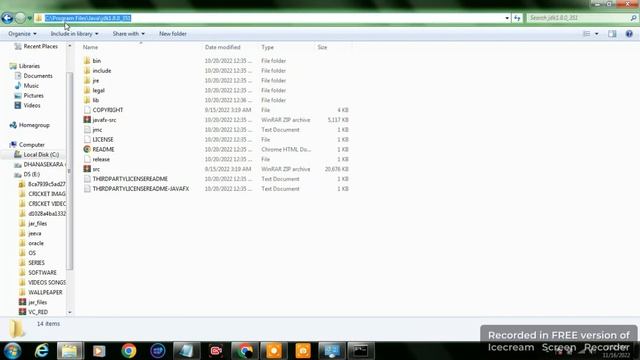Open Recent Places in navigation pane
Viewport: 640px width, 360px height.
click(40, 47)
